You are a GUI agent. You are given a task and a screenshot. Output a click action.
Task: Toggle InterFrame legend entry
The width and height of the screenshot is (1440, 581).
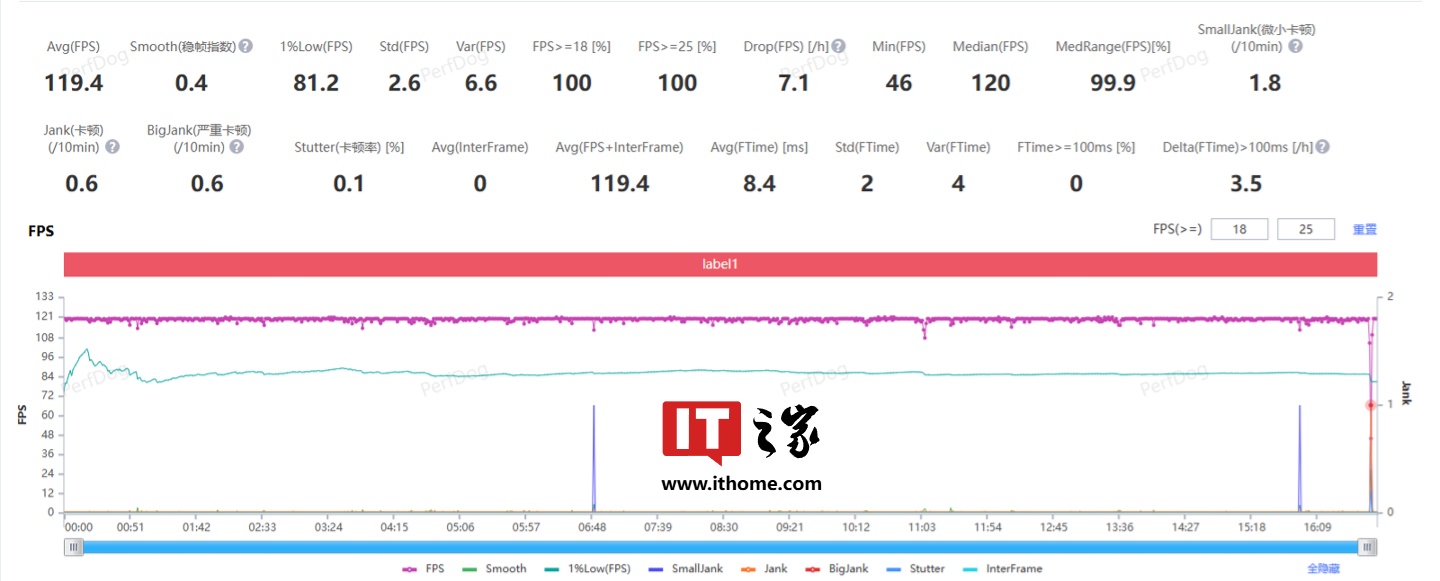tap(1002, 569)
